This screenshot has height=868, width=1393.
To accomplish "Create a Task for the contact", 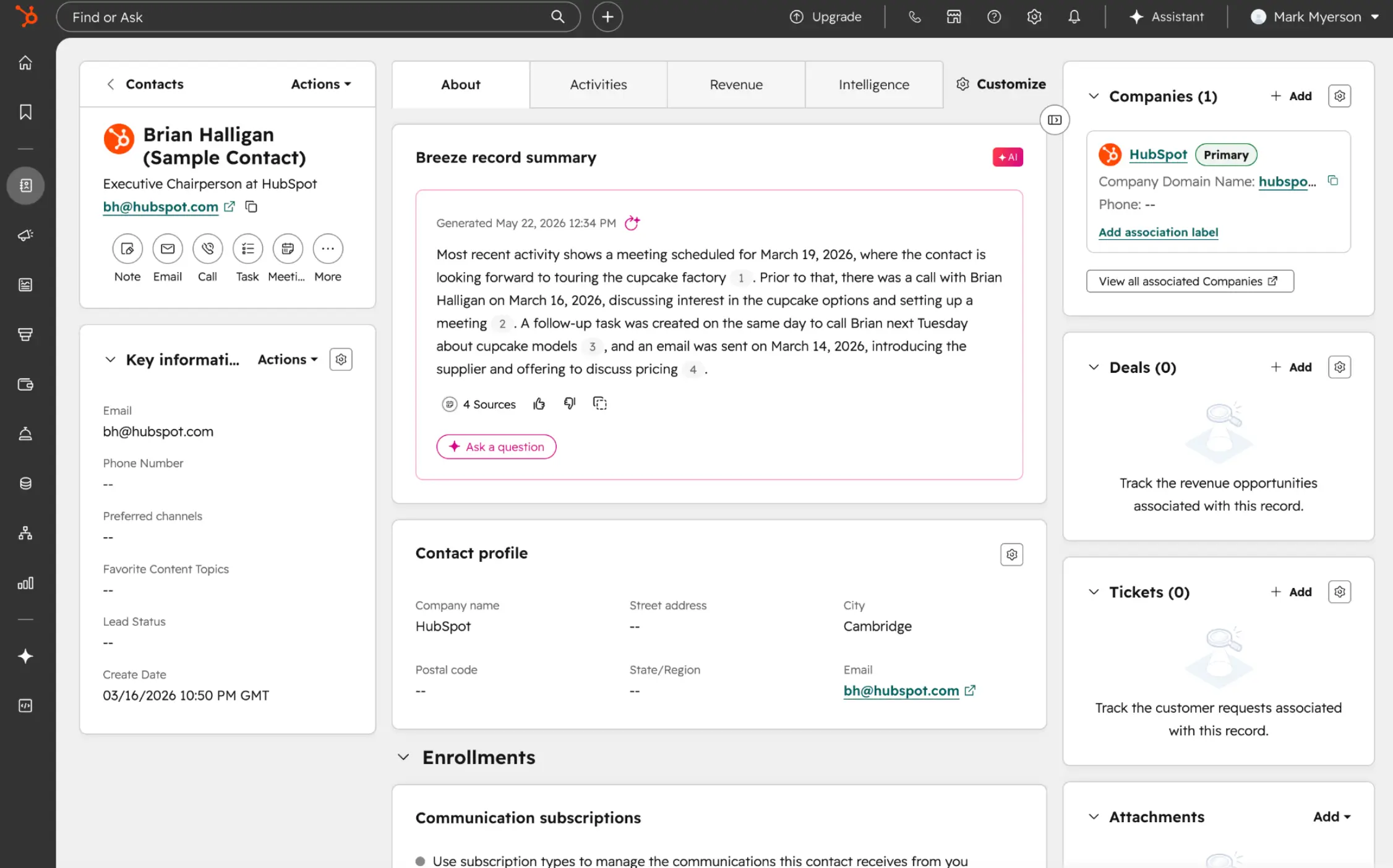I will [247, 249].
